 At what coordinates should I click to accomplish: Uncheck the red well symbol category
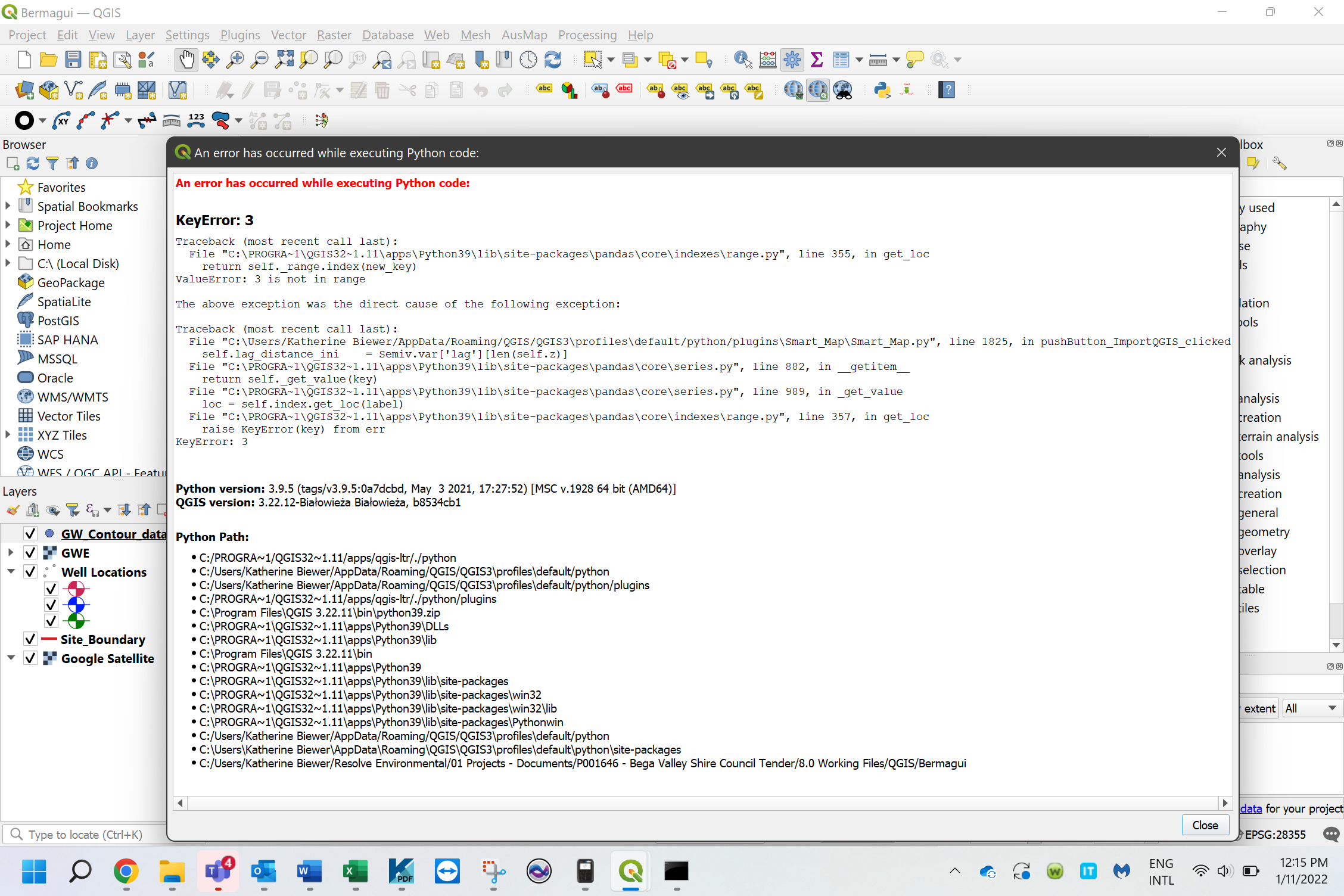[x=51, y=589]
